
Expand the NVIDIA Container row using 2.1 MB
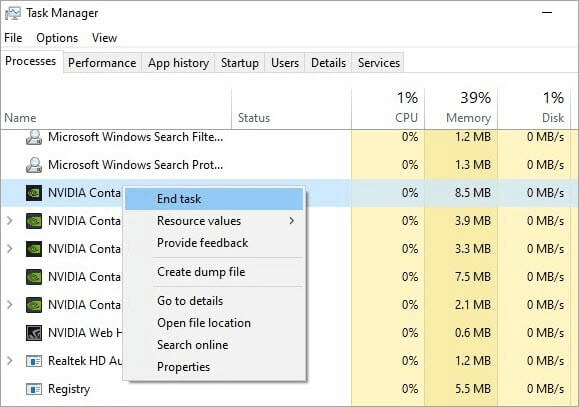click(x=10, y=305)
